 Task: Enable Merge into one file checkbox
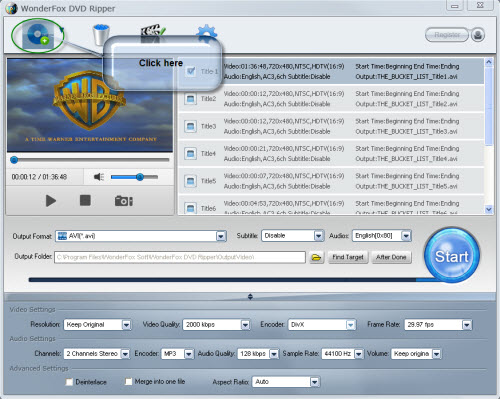(x=128, y=381)
